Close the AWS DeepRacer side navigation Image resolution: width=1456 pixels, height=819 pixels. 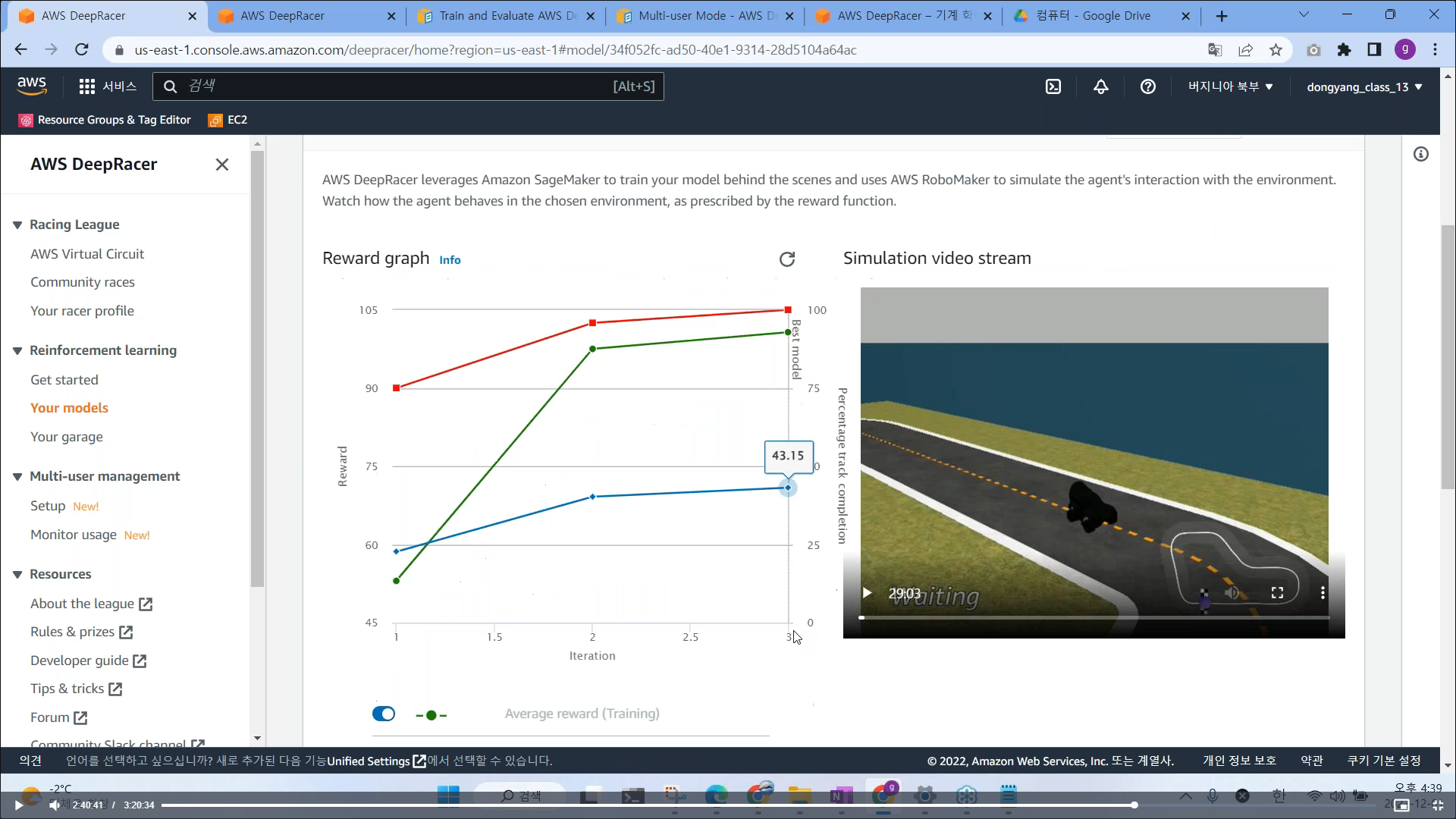click(221, 165)
